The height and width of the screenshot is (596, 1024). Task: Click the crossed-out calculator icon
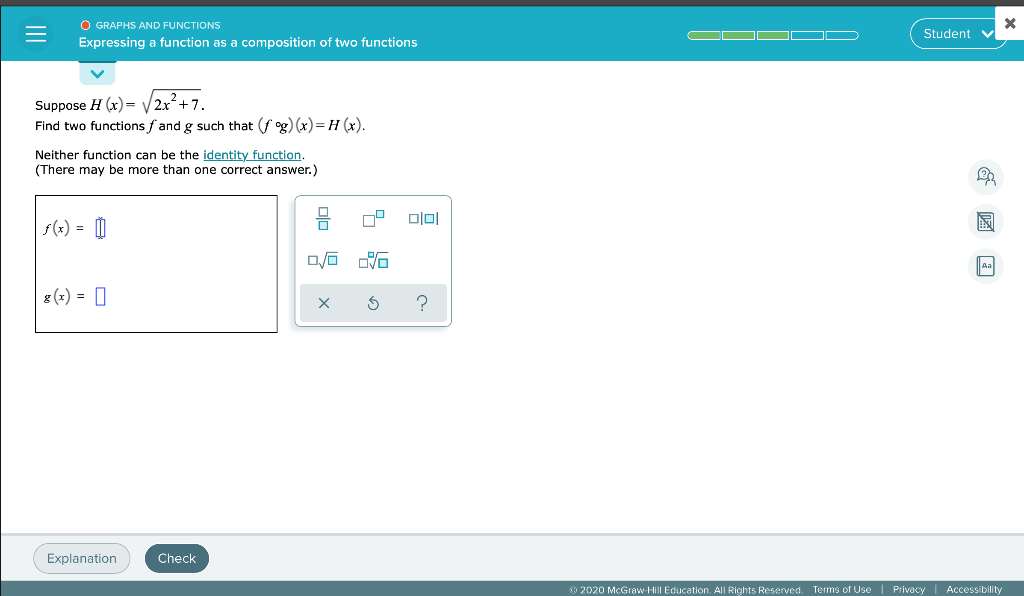985,221
